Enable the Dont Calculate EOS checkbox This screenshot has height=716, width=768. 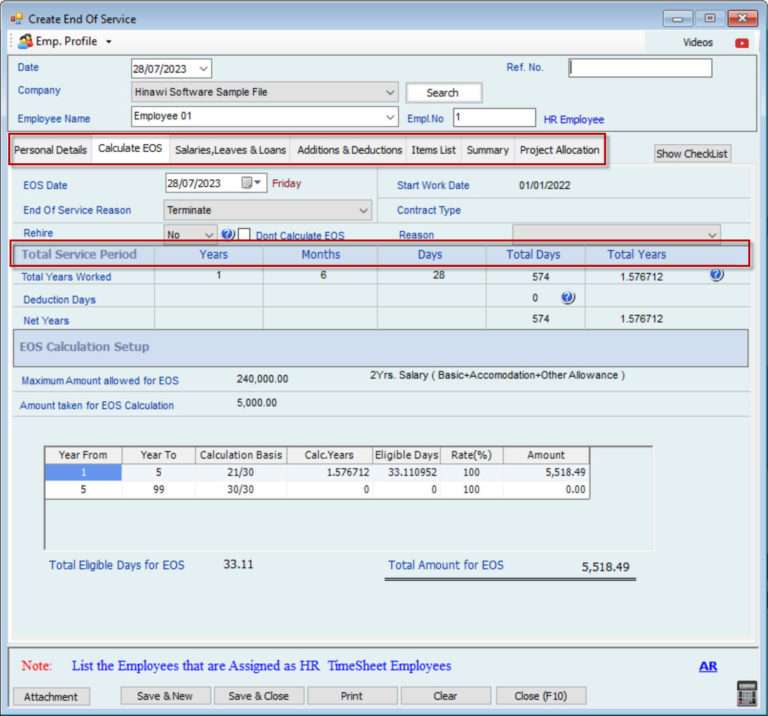[x=244, y=235]
